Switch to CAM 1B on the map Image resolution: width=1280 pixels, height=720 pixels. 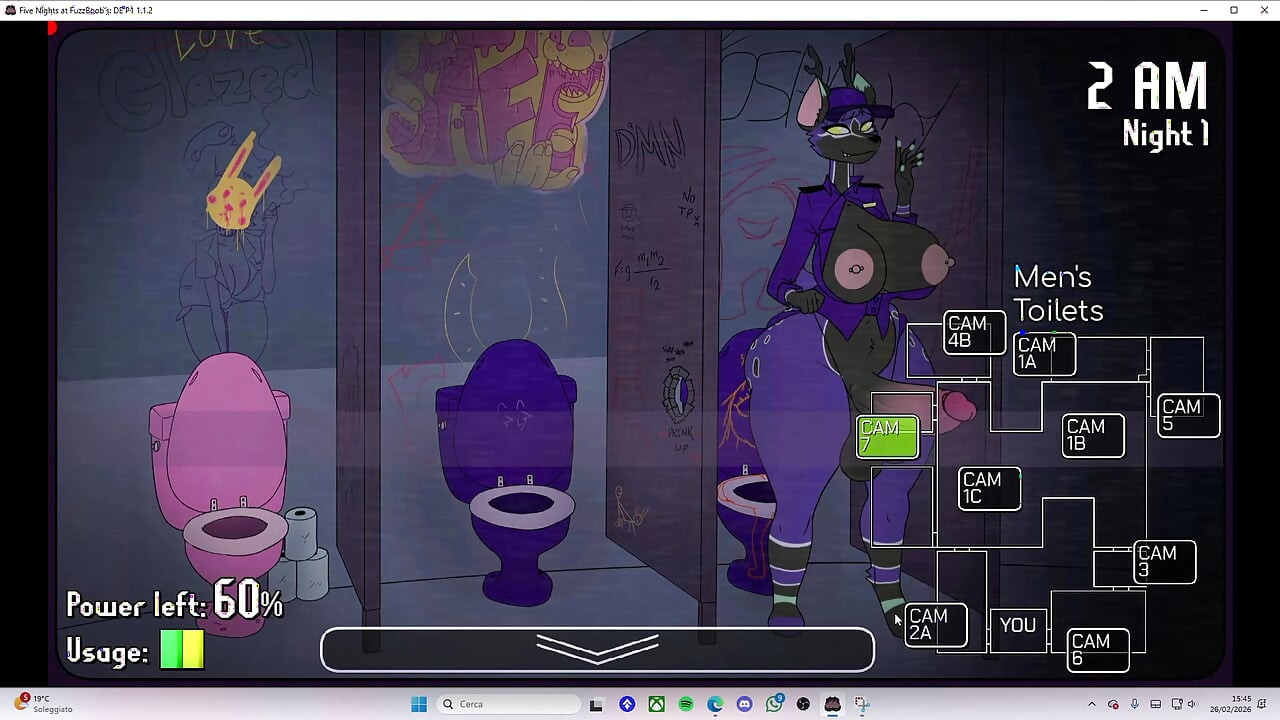(x=1093, y=436)
